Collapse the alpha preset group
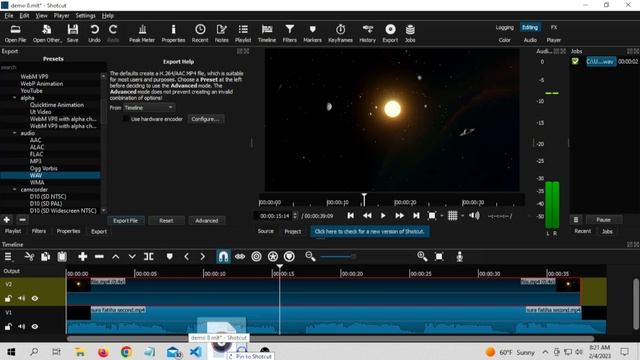The height and width of the screenshot is (360, 640). pyautogui.click(x=15, y=98)
